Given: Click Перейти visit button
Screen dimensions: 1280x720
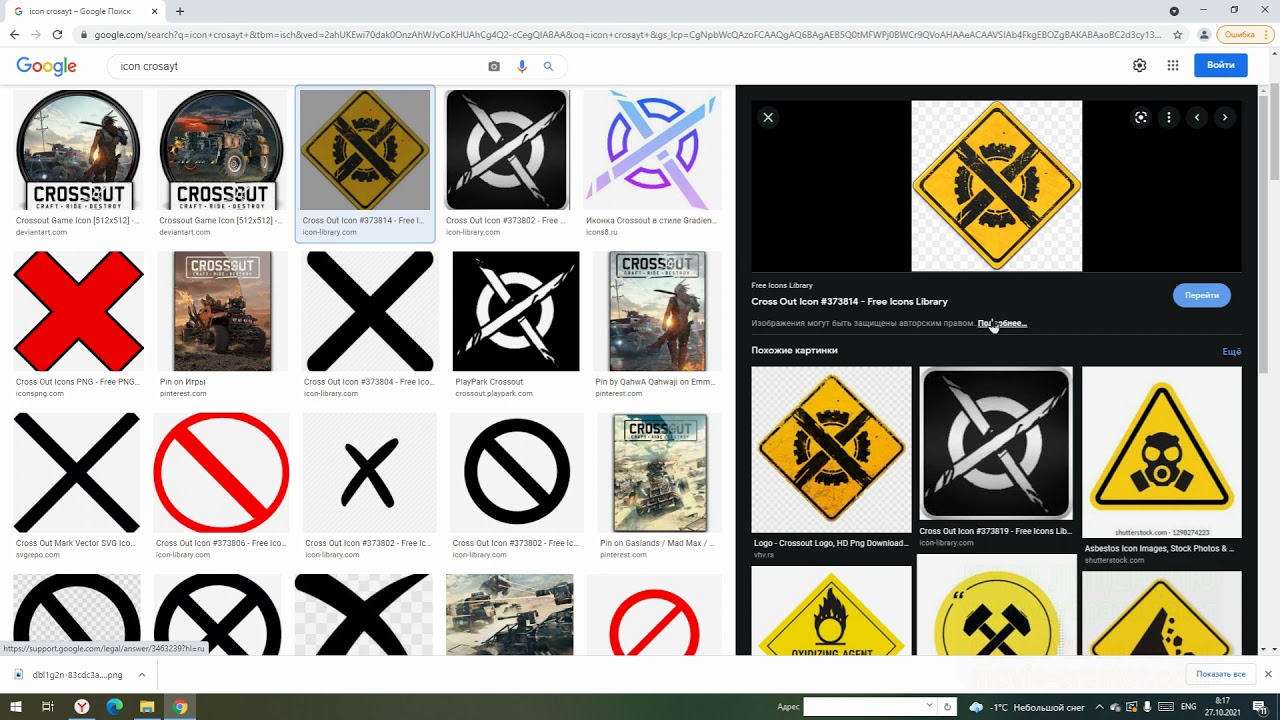Looking at the screenshot, I should (x=1202, y=296).
